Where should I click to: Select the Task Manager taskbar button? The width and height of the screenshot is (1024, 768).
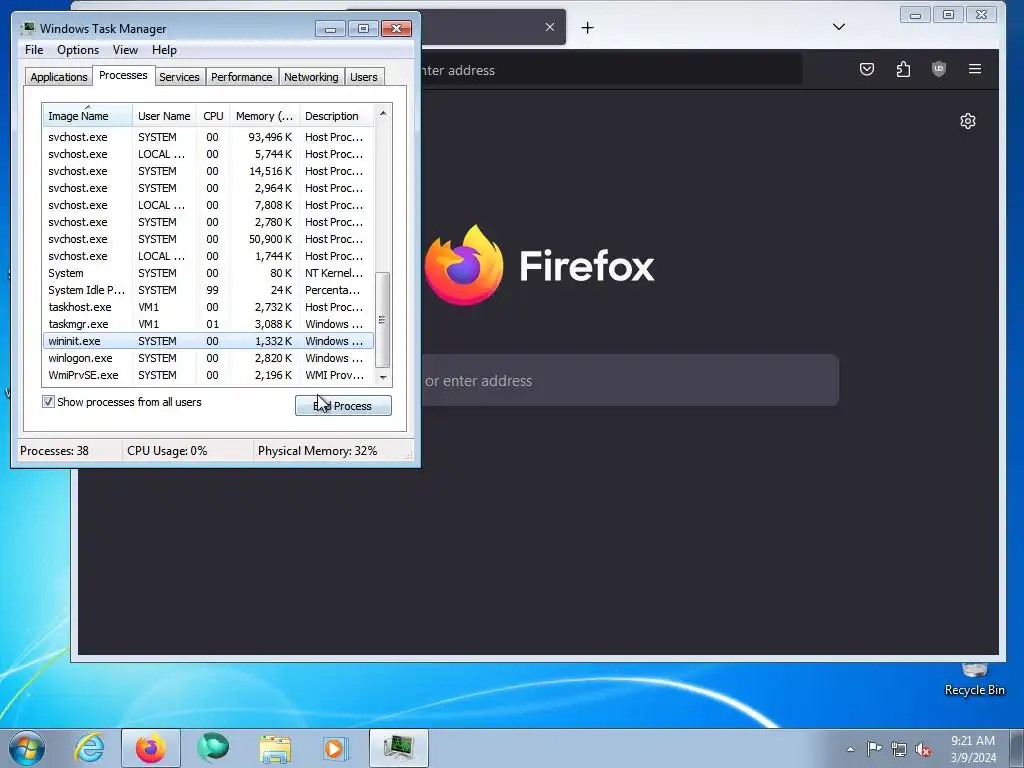398,748
